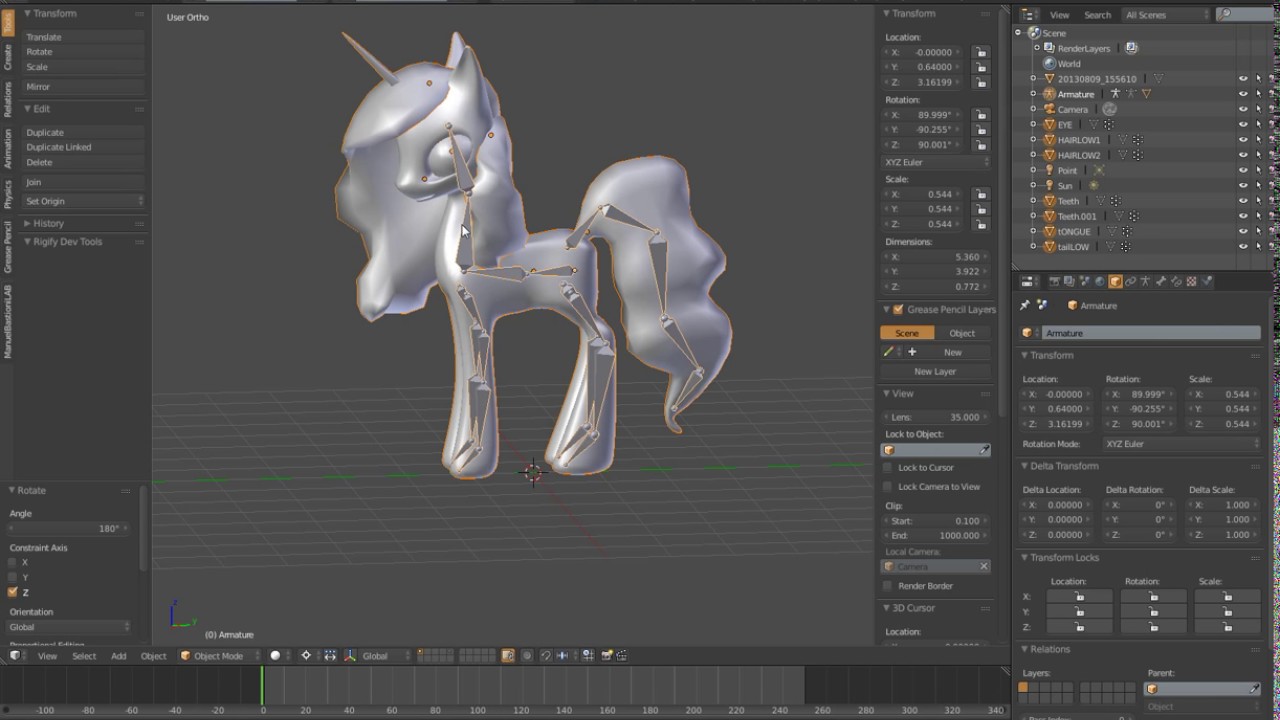Toggle the lock object layers icon
Screen dimensions: 1280x720
coord(507,656)
